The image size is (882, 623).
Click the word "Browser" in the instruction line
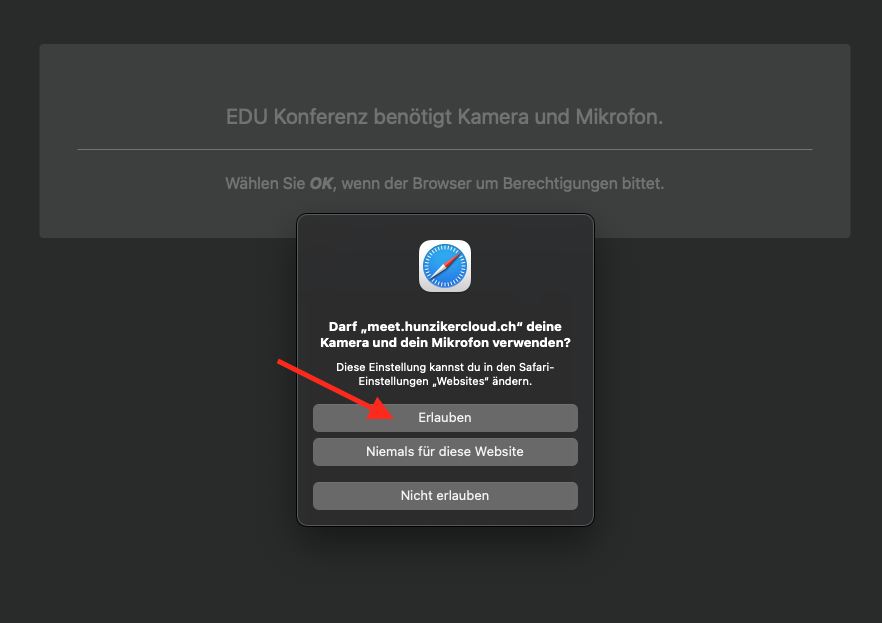click(x=442, y=183)
